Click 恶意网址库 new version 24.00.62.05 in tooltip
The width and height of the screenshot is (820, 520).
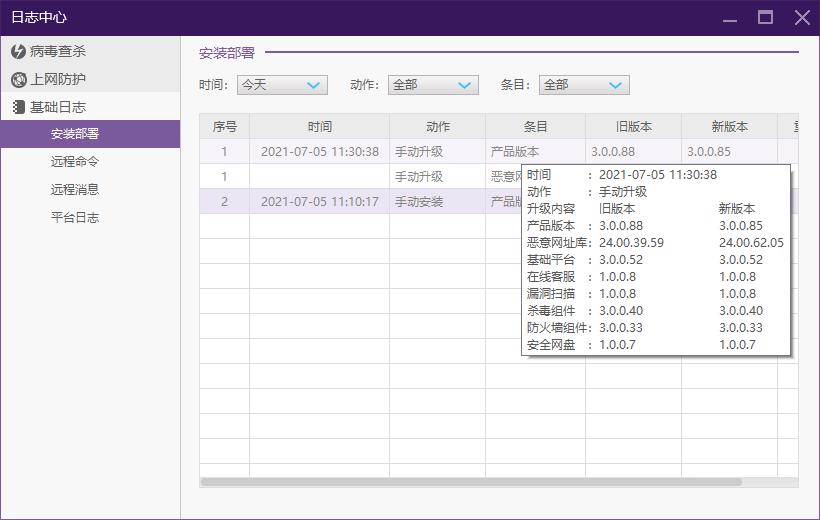(751, 243)
